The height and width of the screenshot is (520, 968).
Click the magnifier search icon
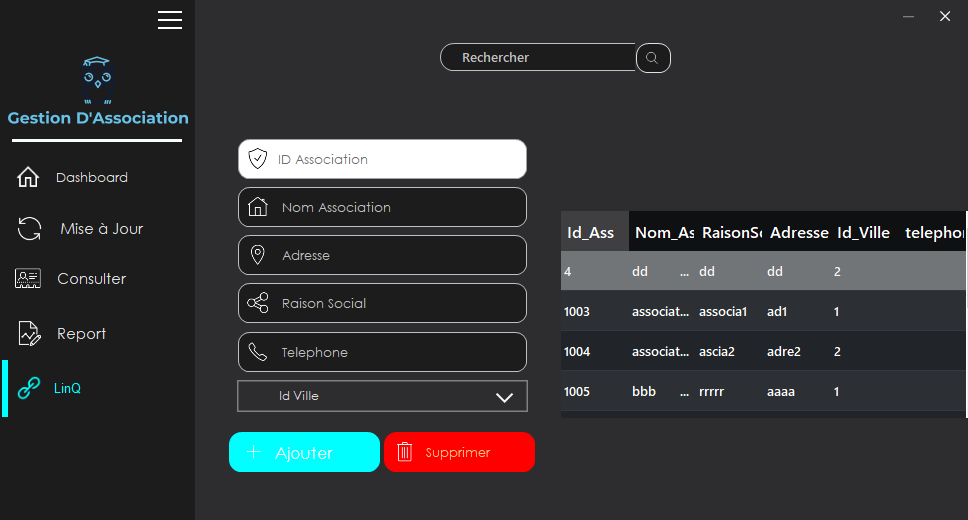[653, 58]
